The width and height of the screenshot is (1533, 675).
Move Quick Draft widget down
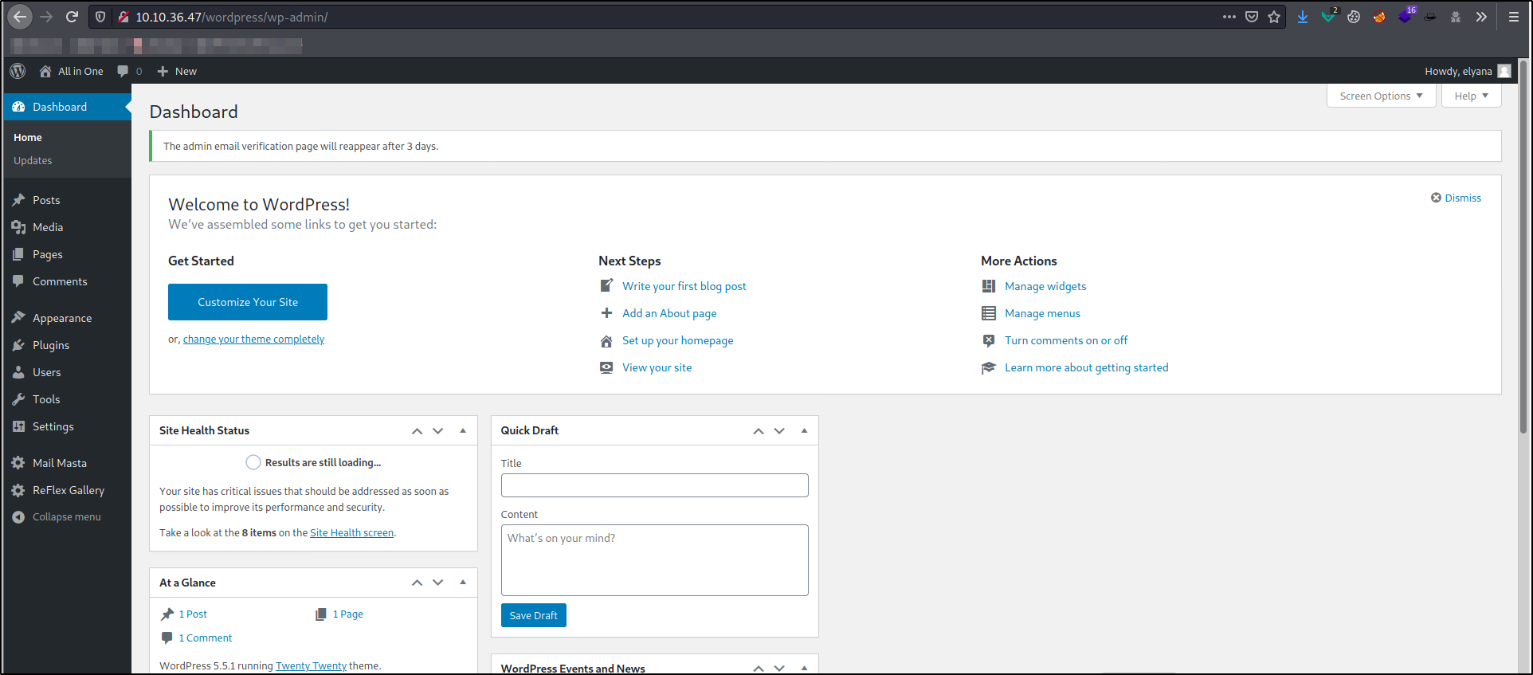click(779, 431)
